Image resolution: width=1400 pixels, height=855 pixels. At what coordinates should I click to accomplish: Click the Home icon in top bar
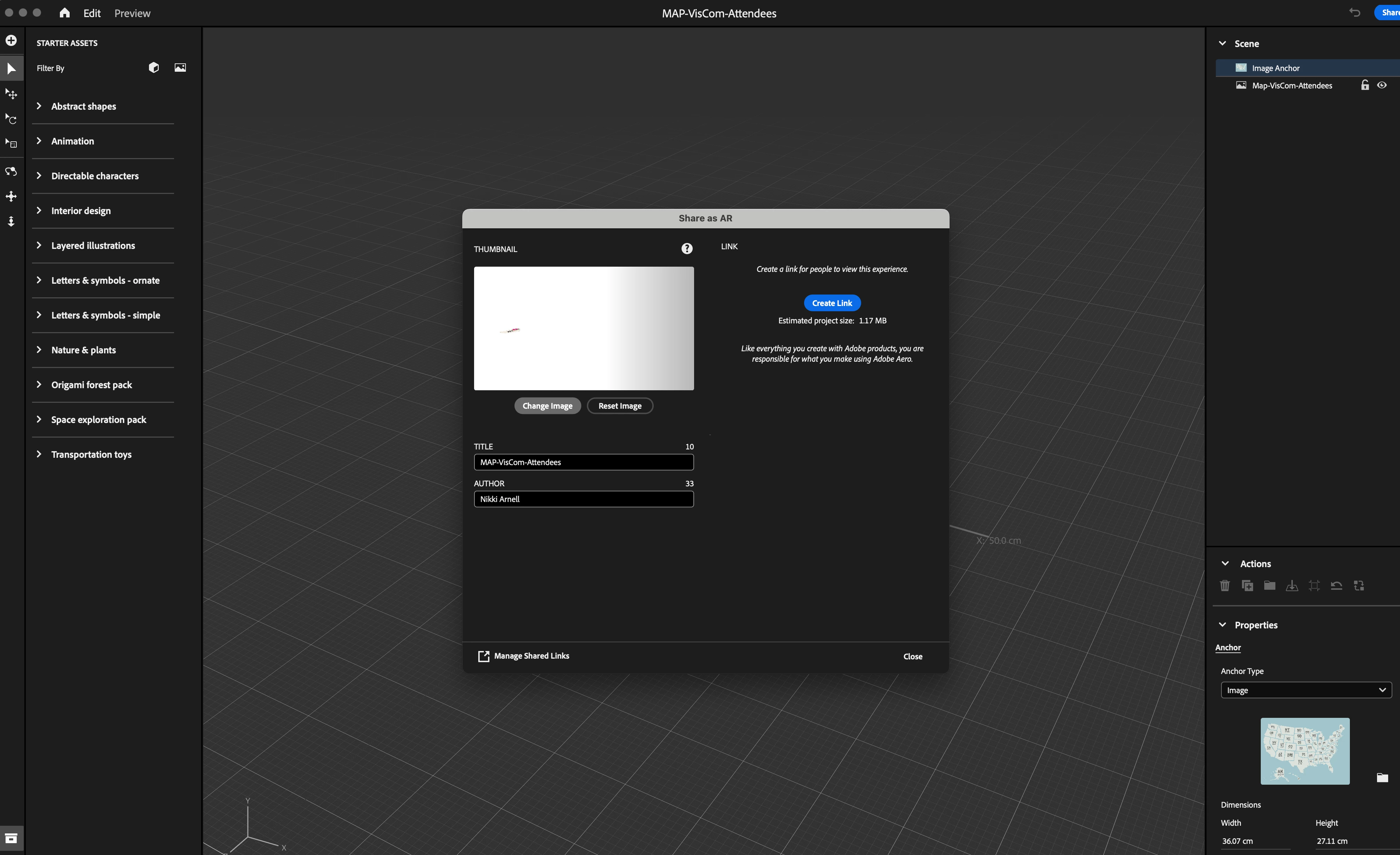point(65,13)
